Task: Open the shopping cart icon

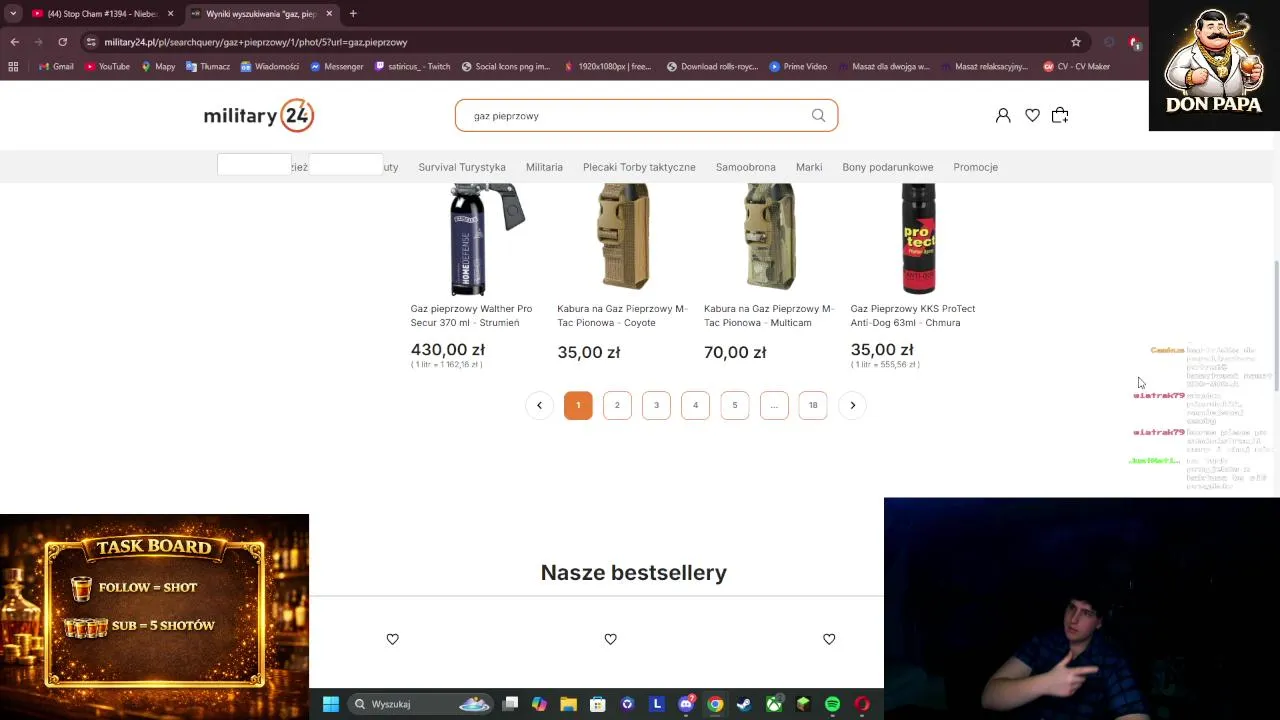Action: click(1060, 115)
